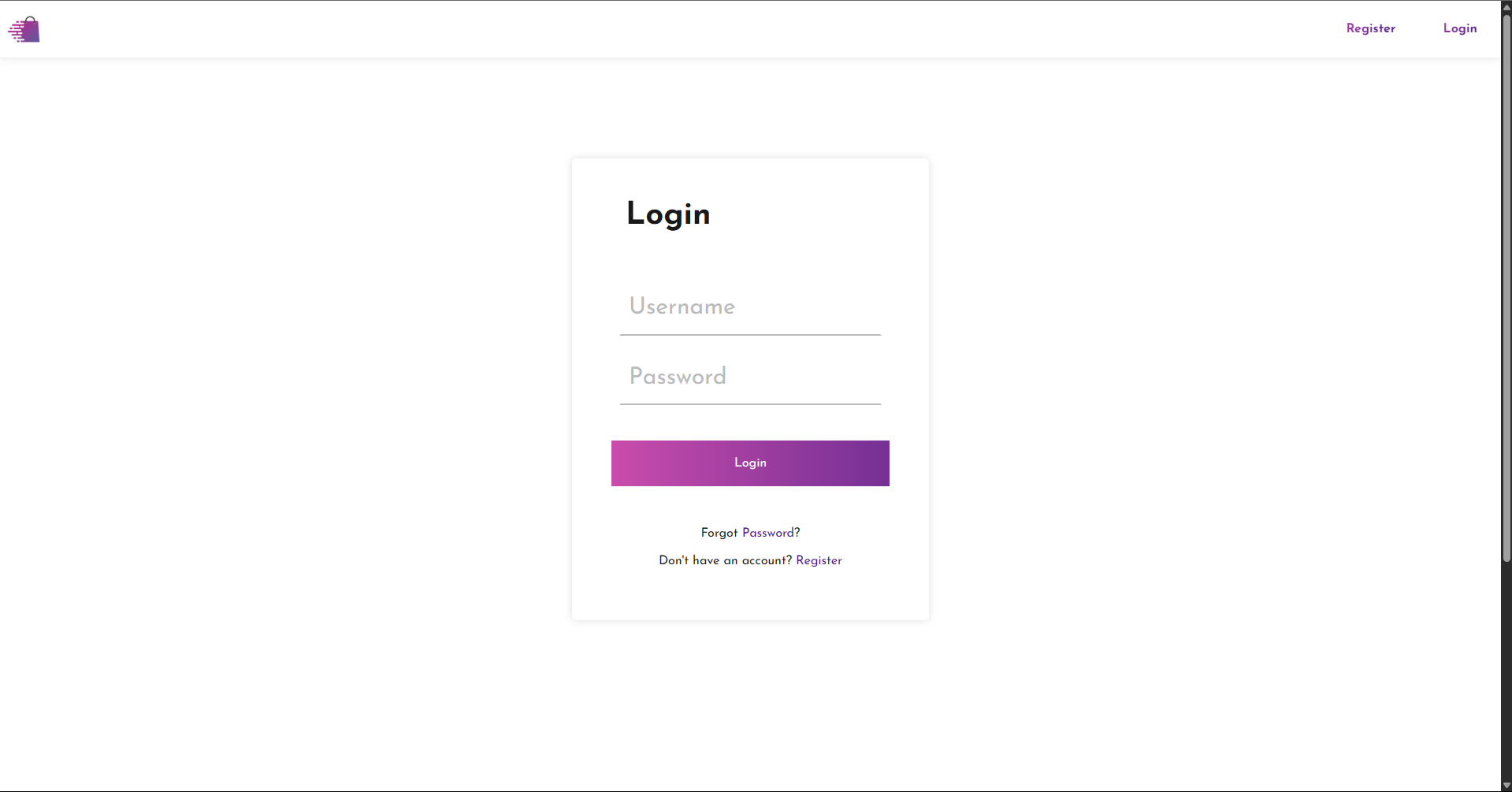
Task: Click the underline beneath the Username field
Action: pyautogui.click(x=750, y=335)
